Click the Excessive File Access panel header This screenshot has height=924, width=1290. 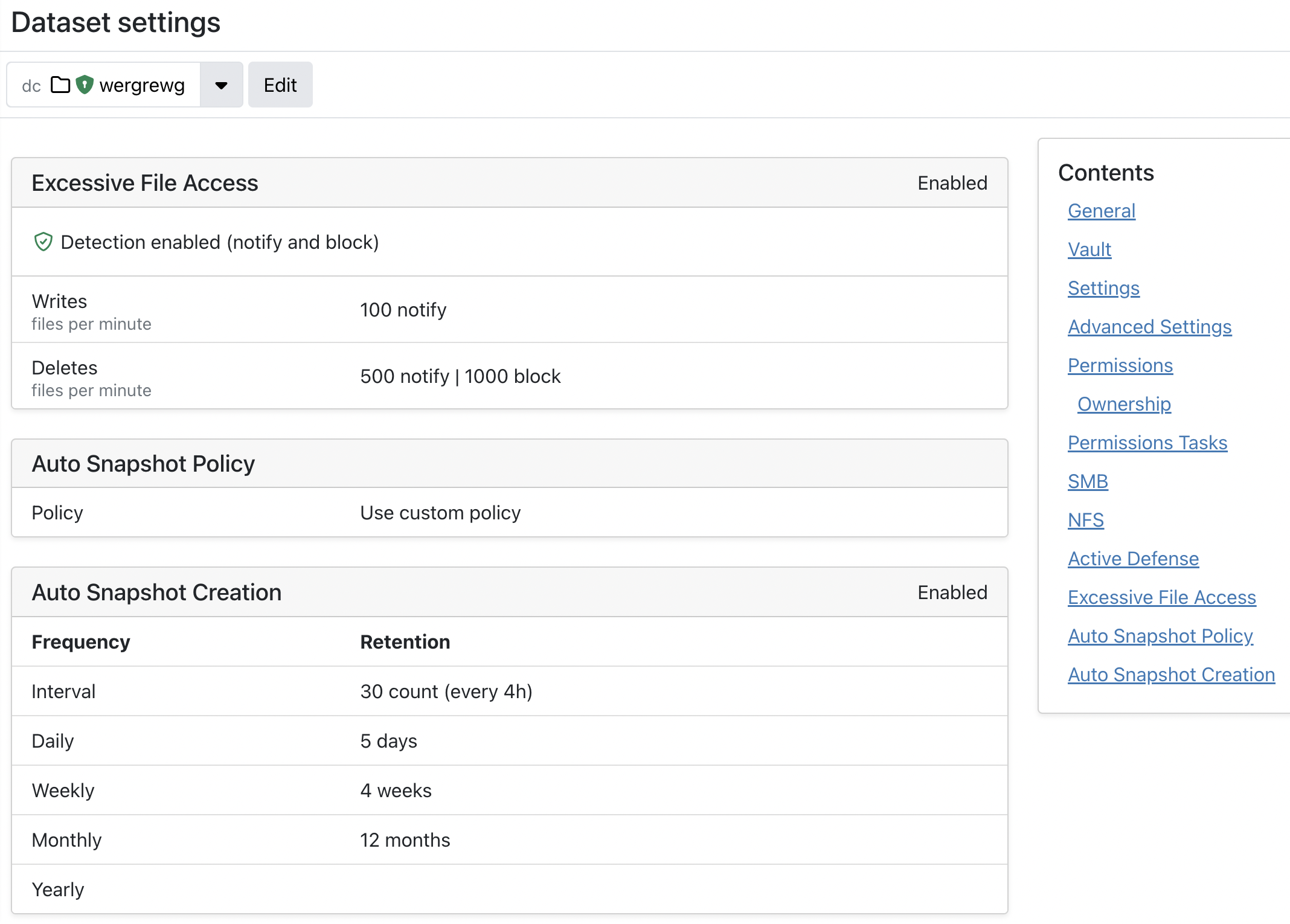tap(145, 183)
